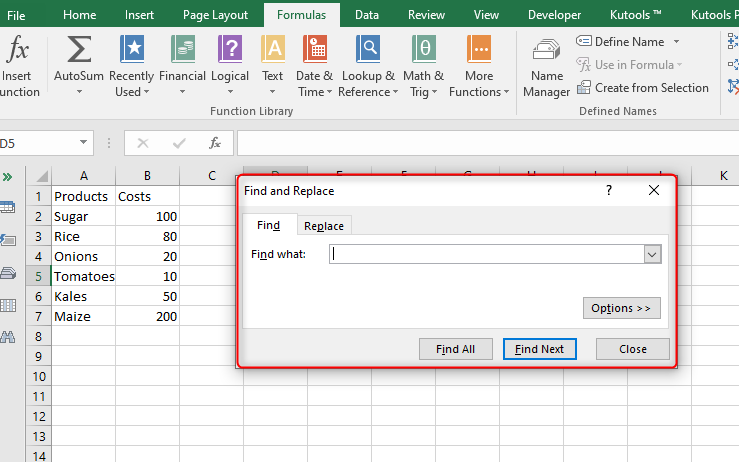This screenshot has height=462, width=739.
Task: Open the File tab
Action: point(16,15)
